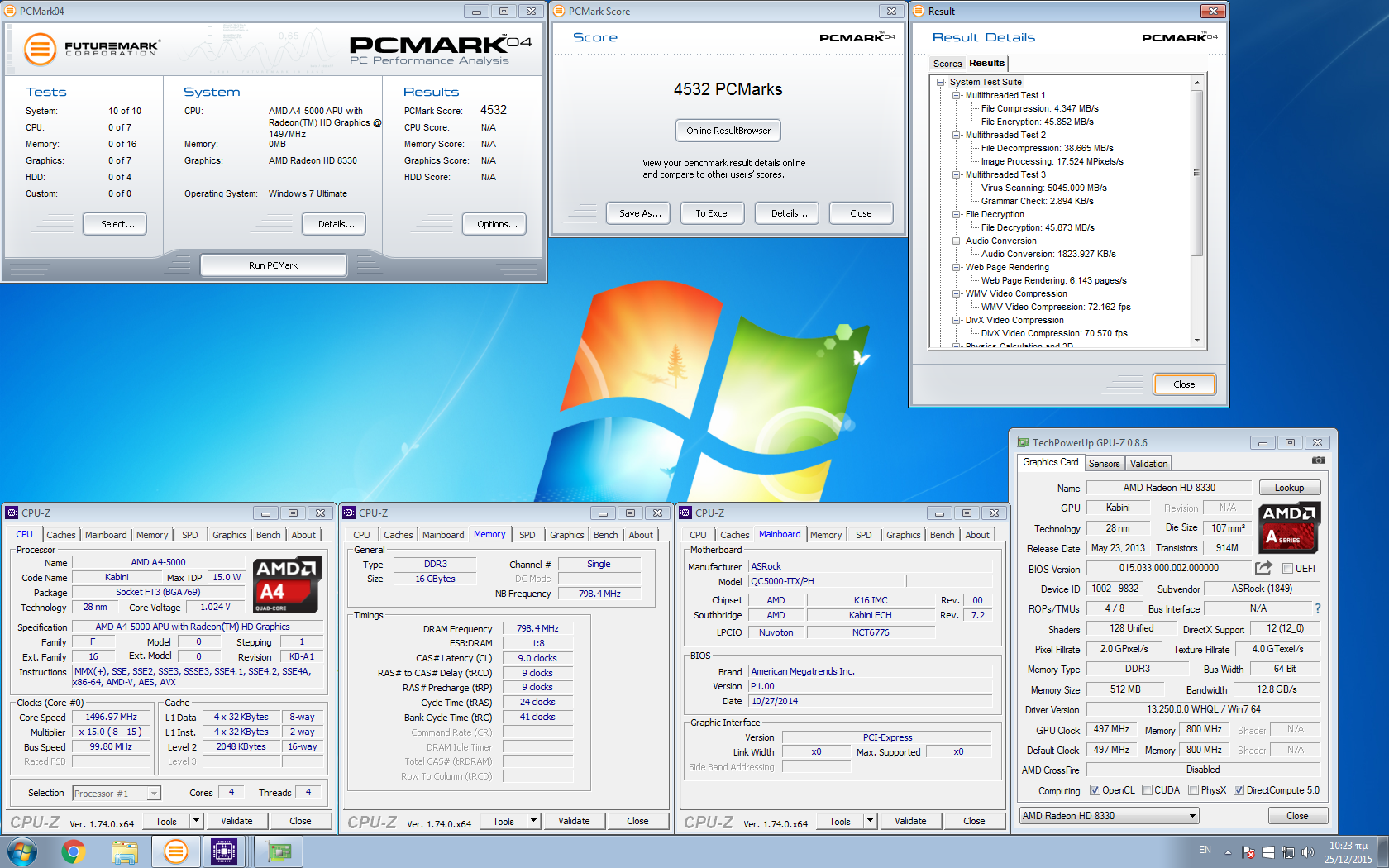Image resolution: width=1389 pixels, height=868 pixels.
Task: Switch to the Validation tab in GPU-Z
Action: coord(1148,464)
